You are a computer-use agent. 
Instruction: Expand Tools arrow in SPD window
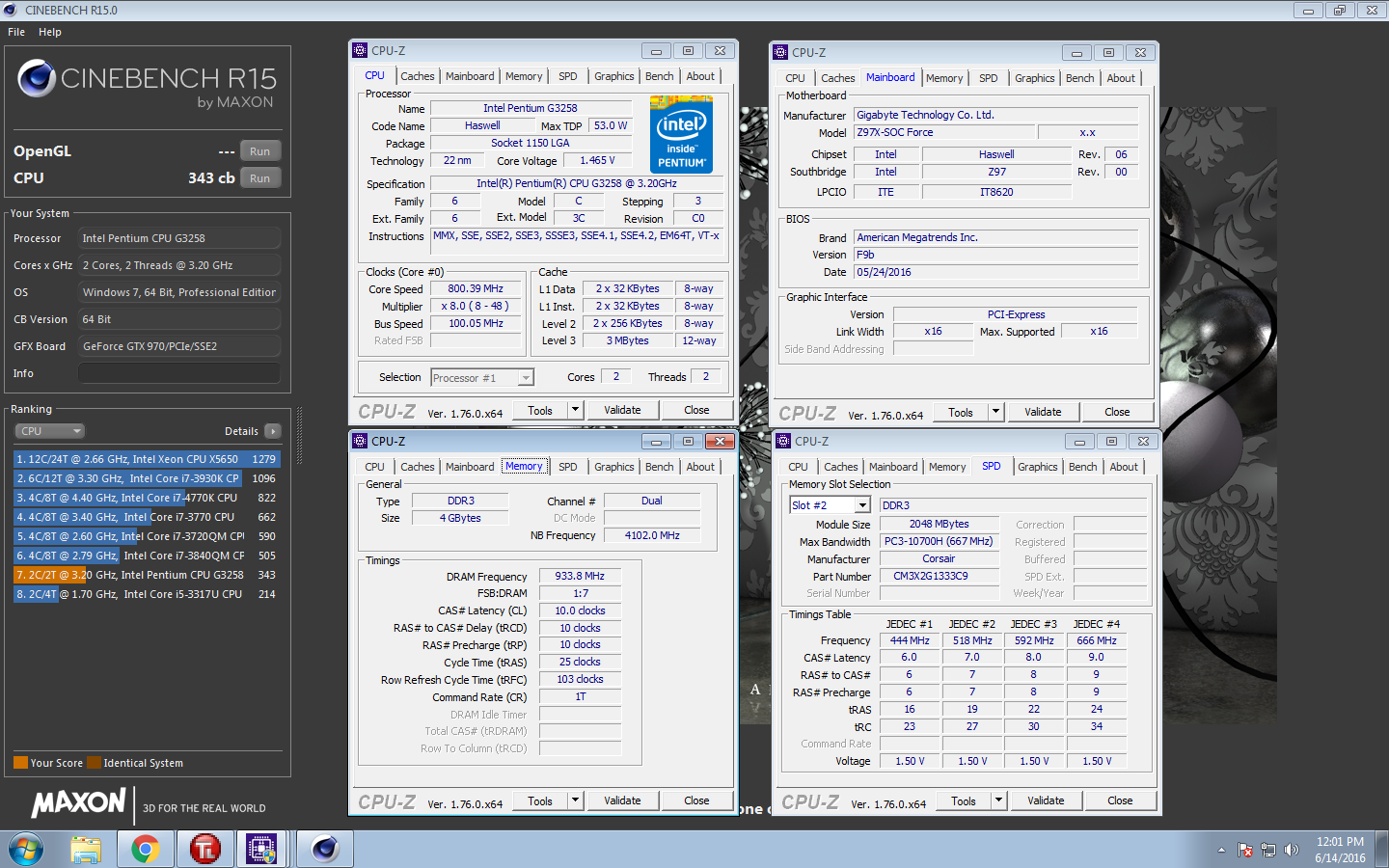click(x=998, y=800)
